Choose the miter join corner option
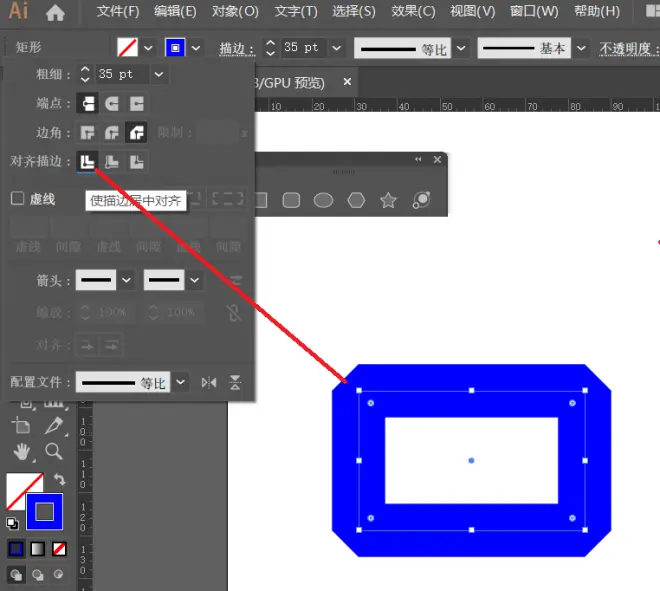Screen dimensions: 660x591 [88, 133]
